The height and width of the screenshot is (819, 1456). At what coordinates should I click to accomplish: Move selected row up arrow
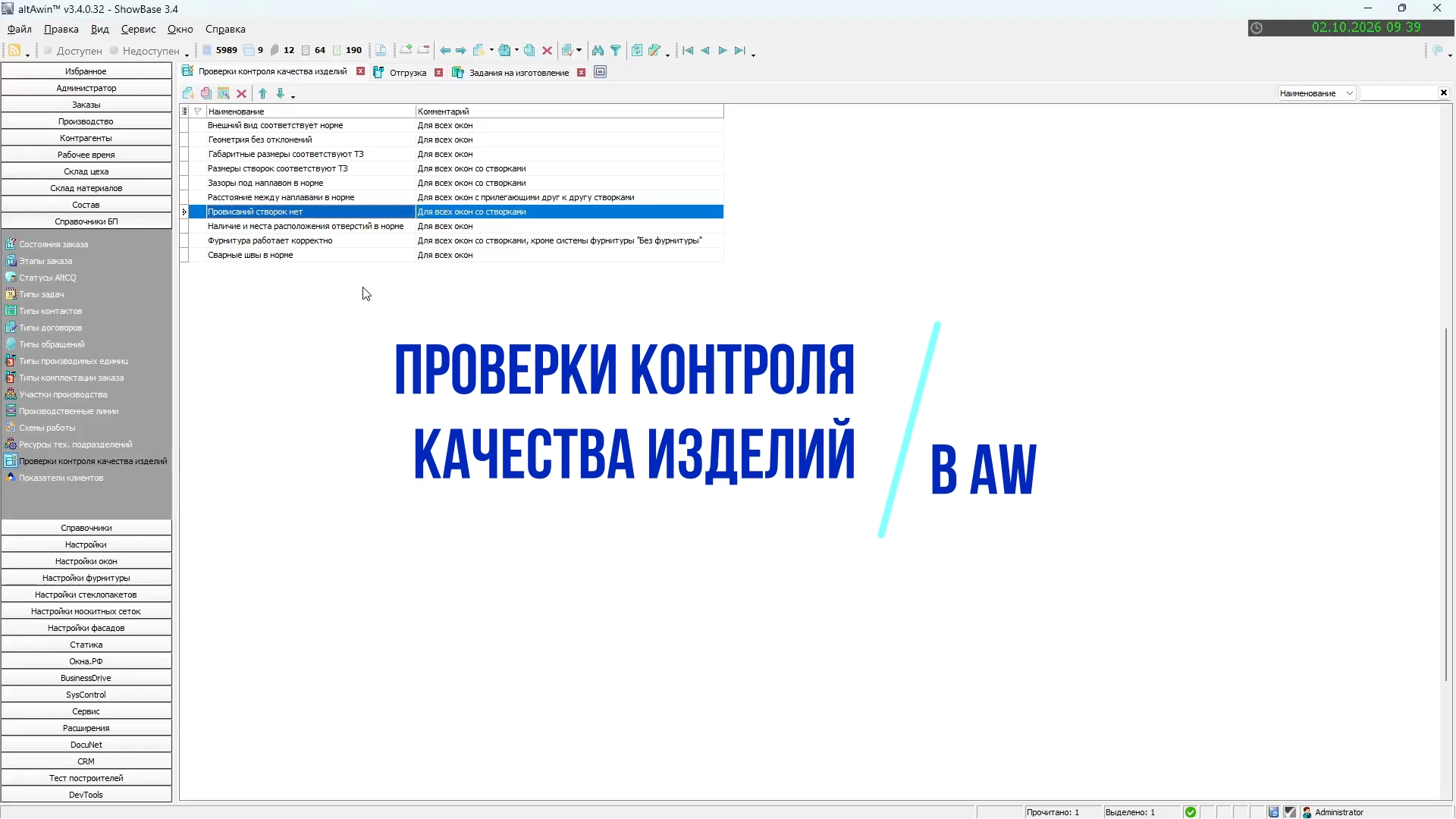click(262, 93)
